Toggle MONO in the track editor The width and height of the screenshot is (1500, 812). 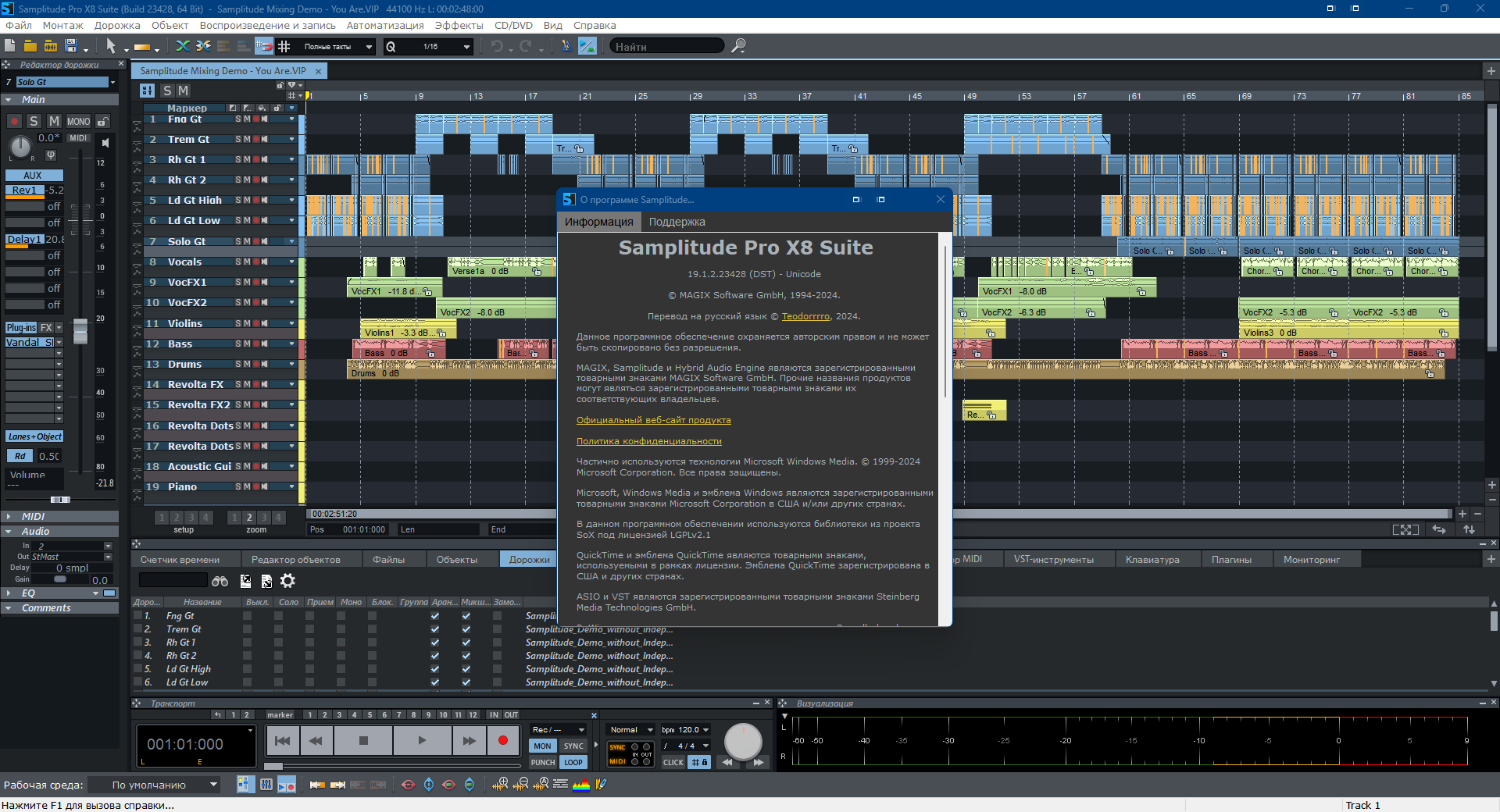pos(78,122)
